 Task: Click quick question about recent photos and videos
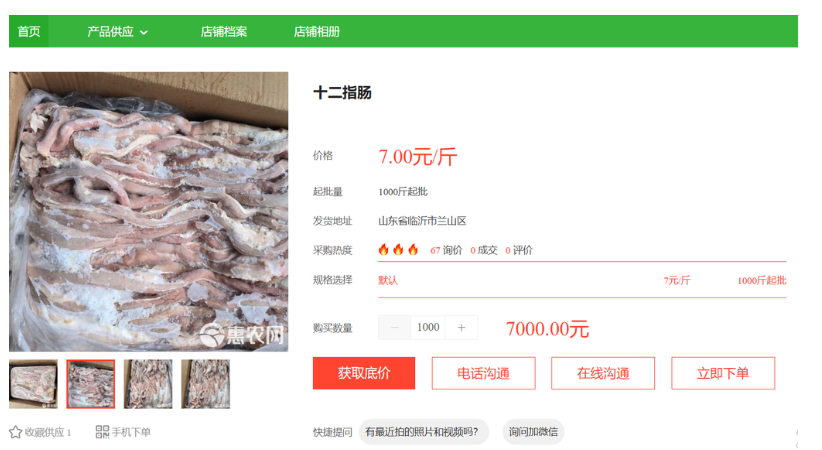(x=424, y=432)
